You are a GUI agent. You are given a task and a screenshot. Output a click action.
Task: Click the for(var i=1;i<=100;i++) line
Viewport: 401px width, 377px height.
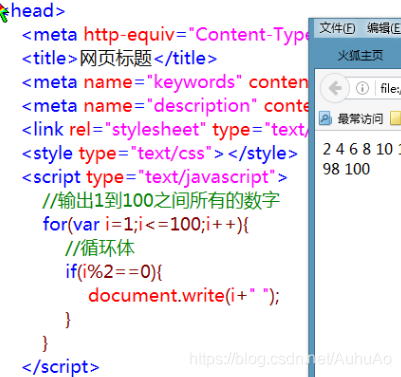146,225
